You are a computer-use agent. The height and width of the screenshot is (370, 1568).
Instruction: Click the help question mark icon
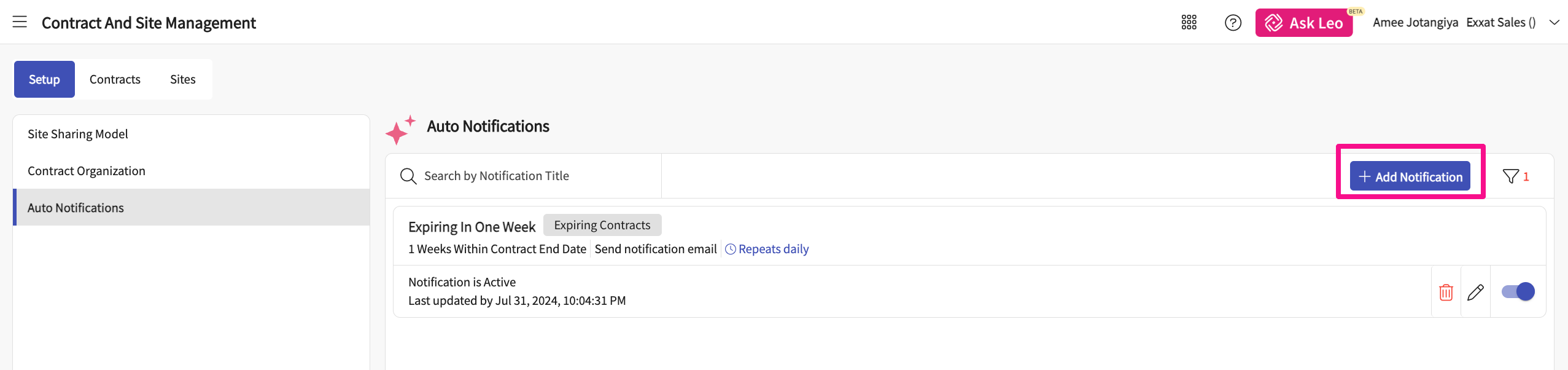click(1233, 23)
